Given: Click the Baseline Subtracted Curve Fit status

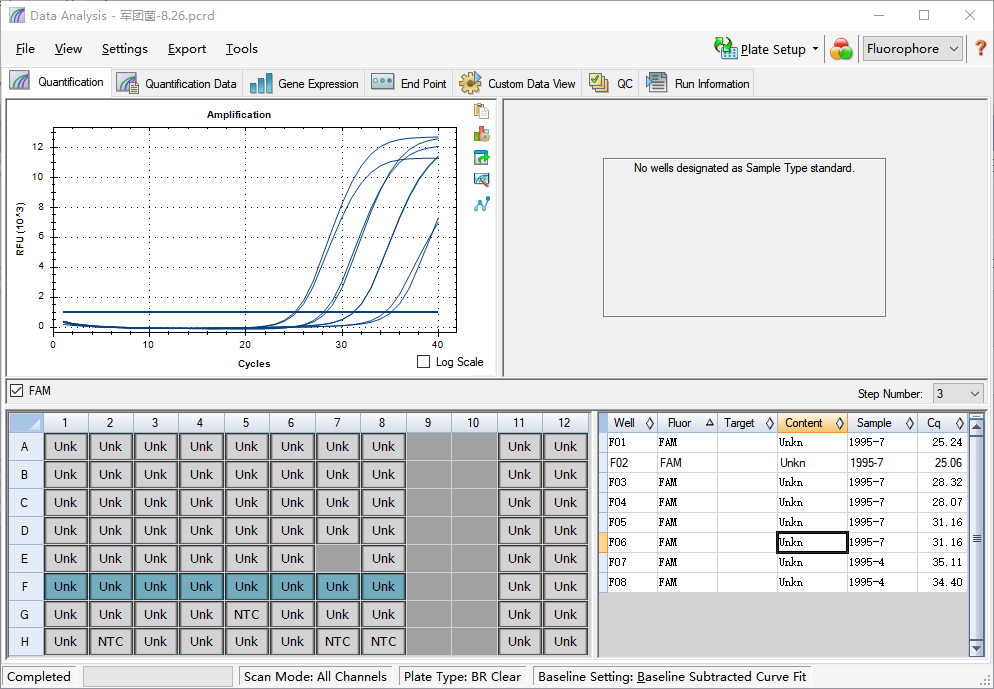Looking at the screenshot, I should tap(672, 676).
